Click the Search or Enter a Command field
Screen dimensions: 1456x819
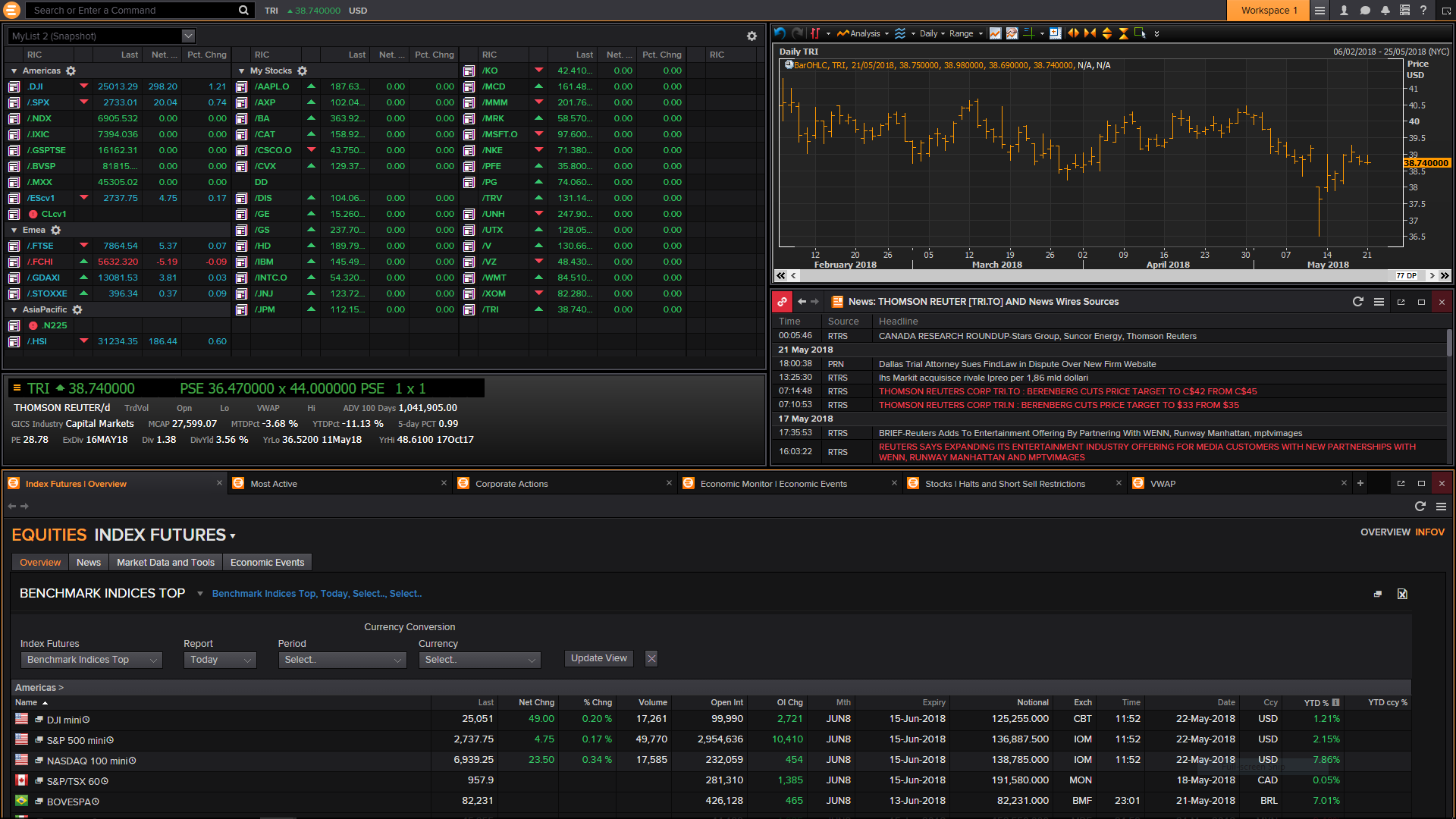tap(133, 11)
